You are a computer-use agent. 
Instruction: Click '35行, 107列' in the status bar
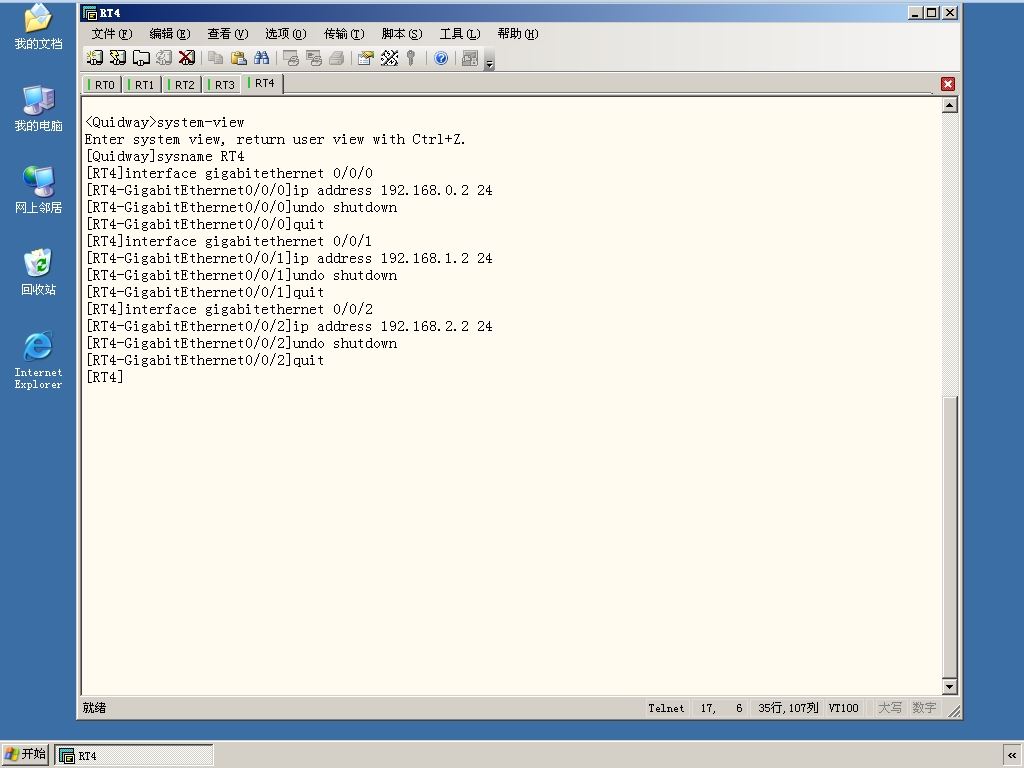(x=788, y=708)
